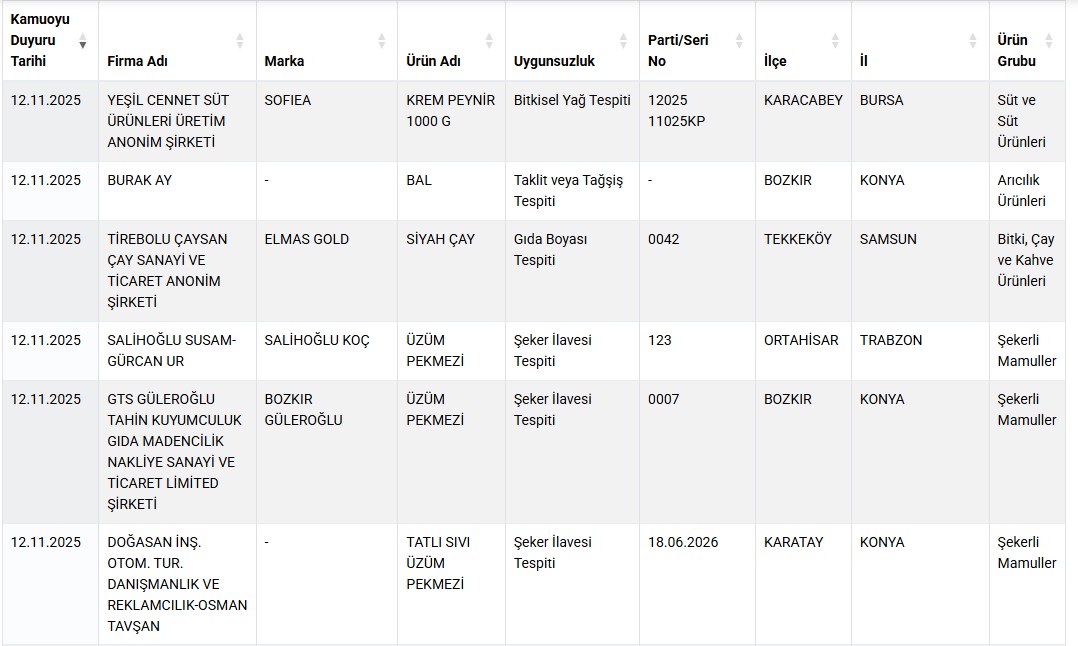Screen dimensions: 1078x646
Task: Click the Ürün Grubu sort arrows icon
Action: 1049,41
